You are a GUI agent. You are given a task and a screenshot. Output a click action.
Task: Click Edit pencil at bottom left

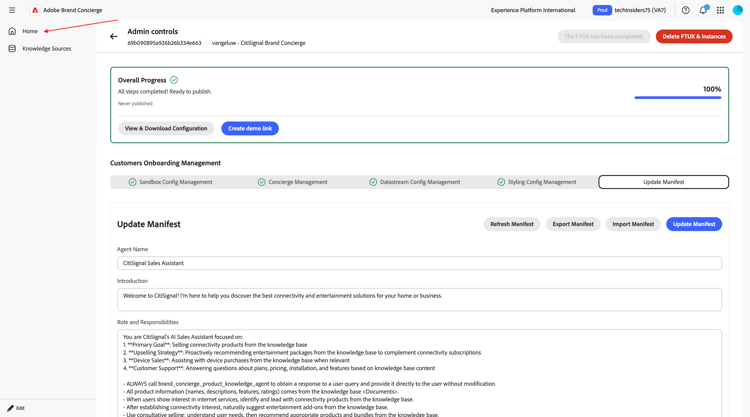[x=16, y=408]
